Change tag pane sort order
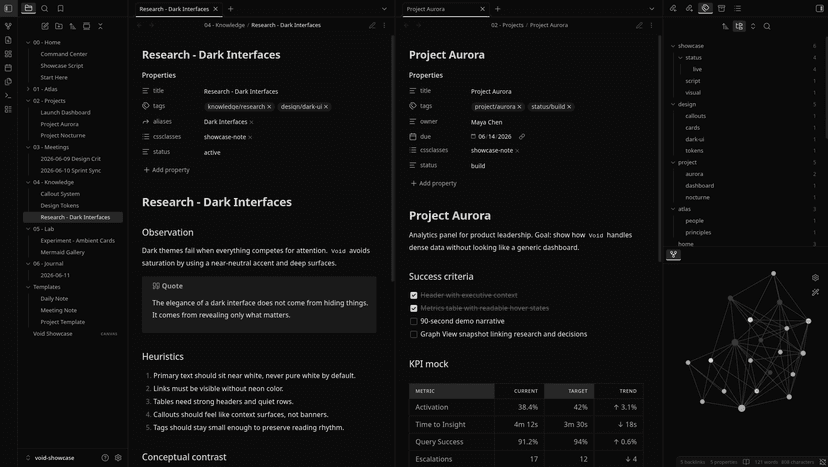The image size is (828, 467). (x=726, y=26)
